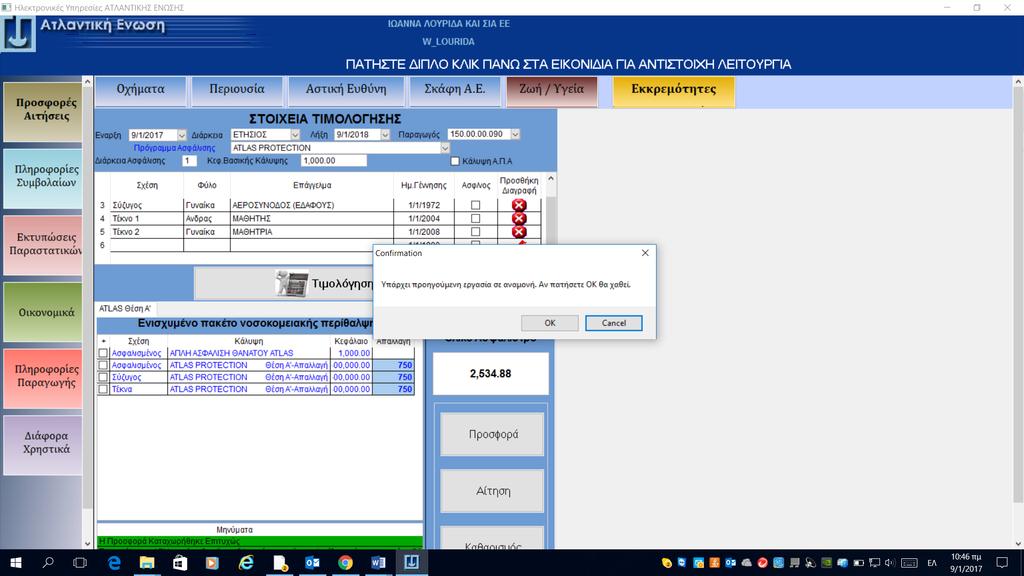Open the Παραγωγός code dropdown

515,134
